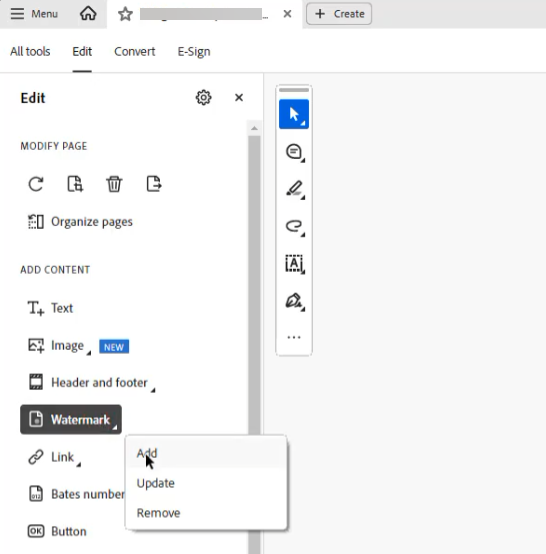Select the Button form tool

coord(57,531)
